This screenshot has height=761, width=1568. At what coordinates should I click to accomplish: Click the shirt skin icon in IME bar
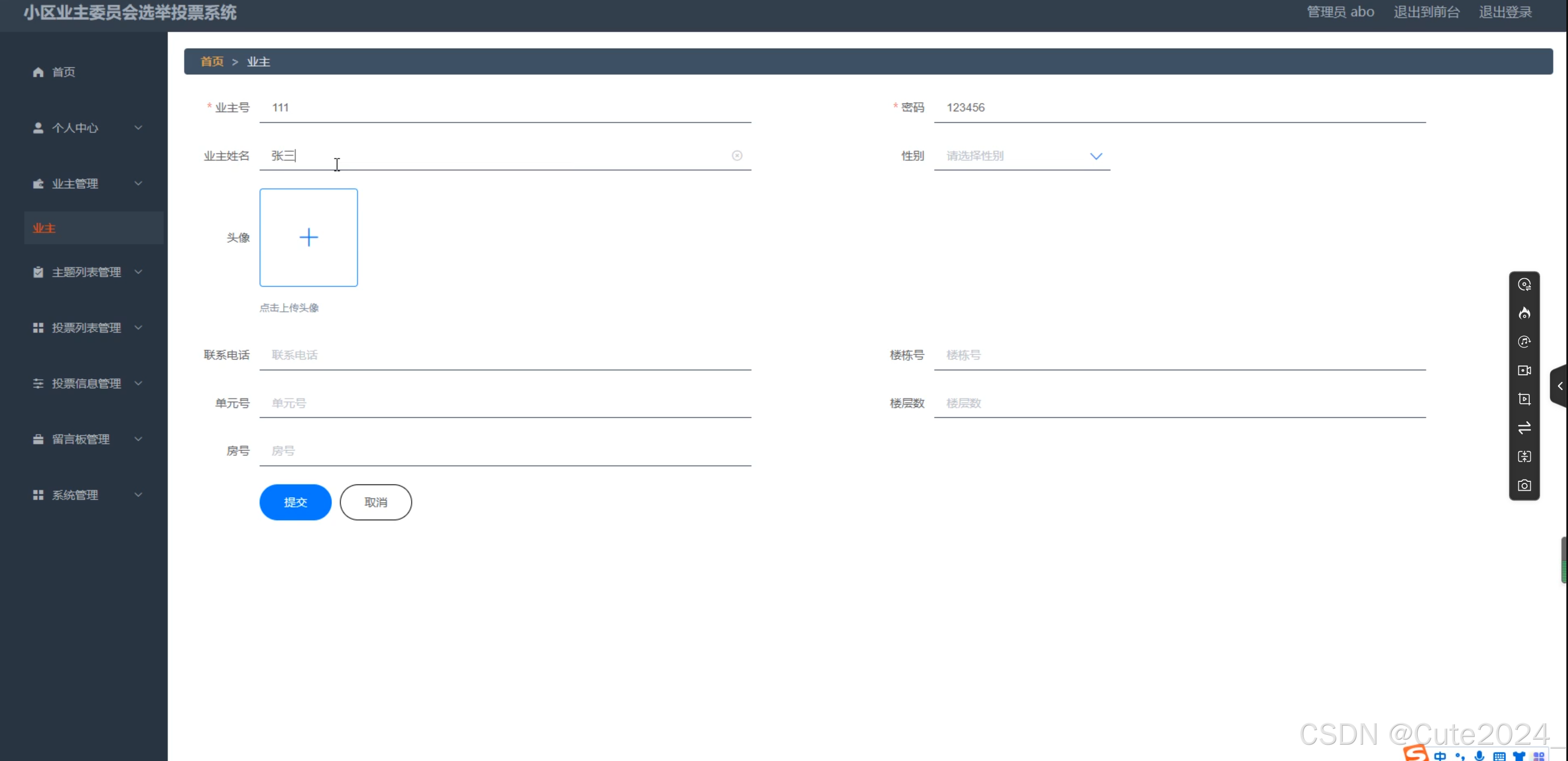(x=1519, y=756)
